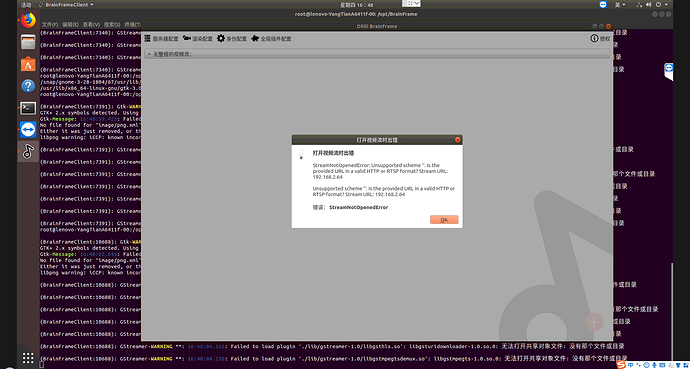Launch Firefox from the dock
This screenshot has width=690, height=369.
click(28, 20)
